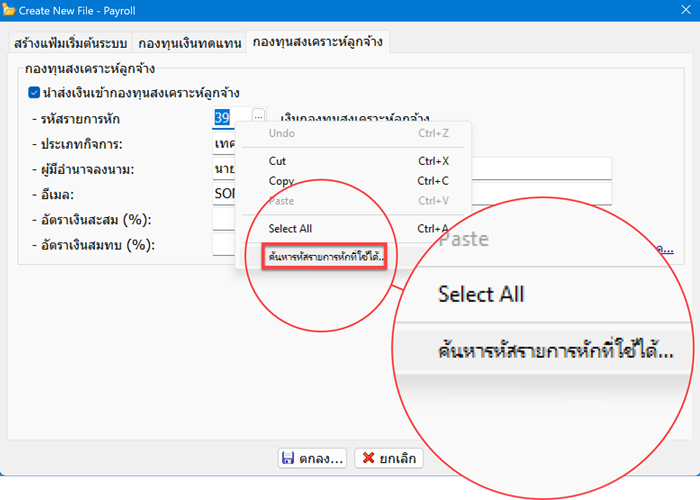Image resolution: width=700 pixels, height=500 pixels.
Task: Click the อีเมล input field
Action: pyautogui.click(x=224, y=193)
